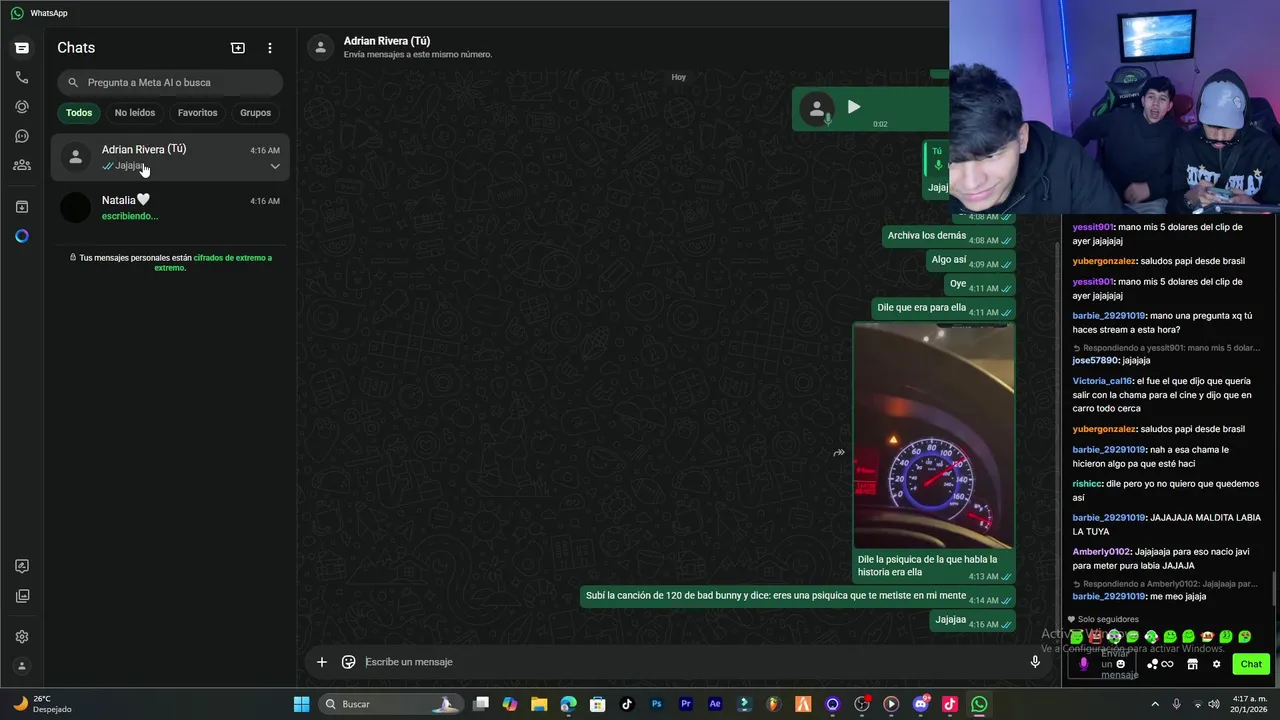This screenshot has width=1280, height=720.
Task: Expand the chevron on Adrian Rivera chat row
Action: [x=275, y=167]
